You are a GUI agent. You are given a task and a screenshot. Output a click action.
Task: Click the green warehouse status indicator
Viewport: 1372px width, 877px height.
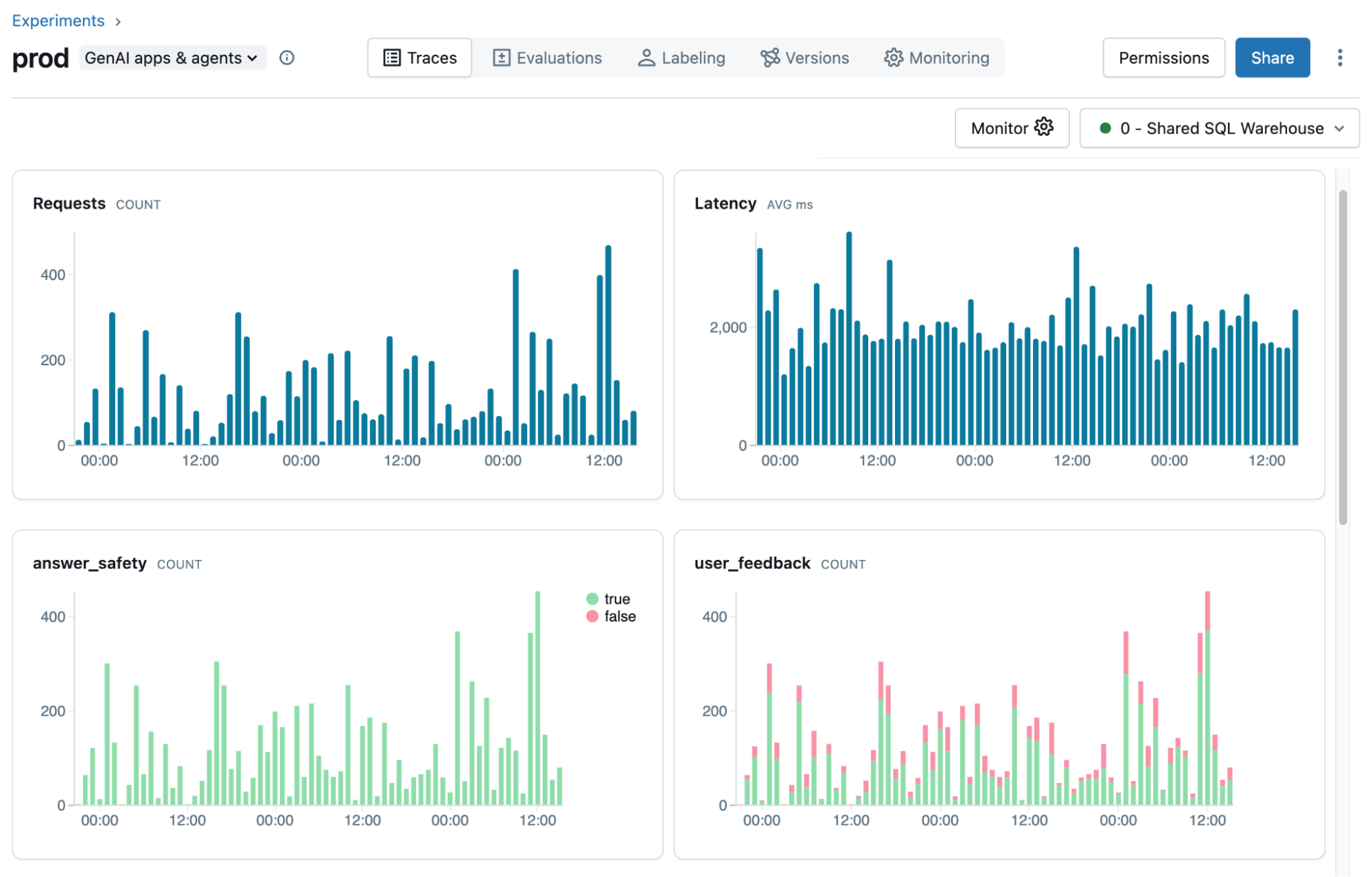pyautogui.click(x=1105, y=128)
